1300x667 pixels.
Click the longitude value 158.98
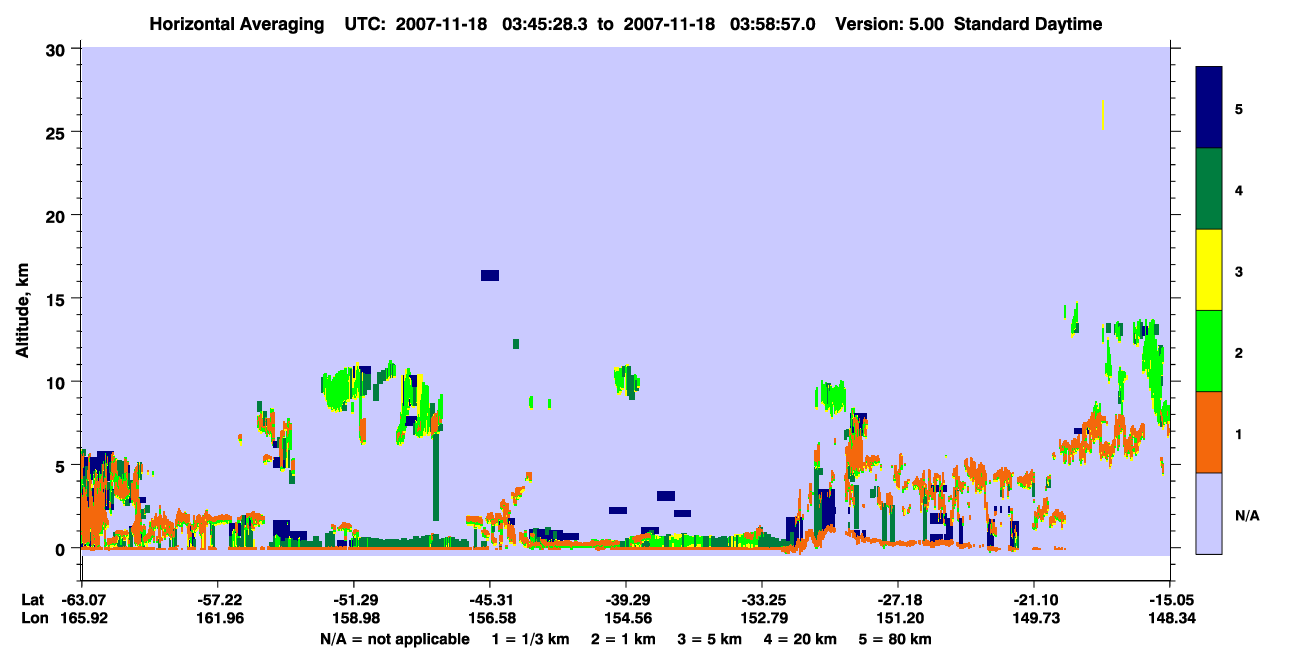354,618
